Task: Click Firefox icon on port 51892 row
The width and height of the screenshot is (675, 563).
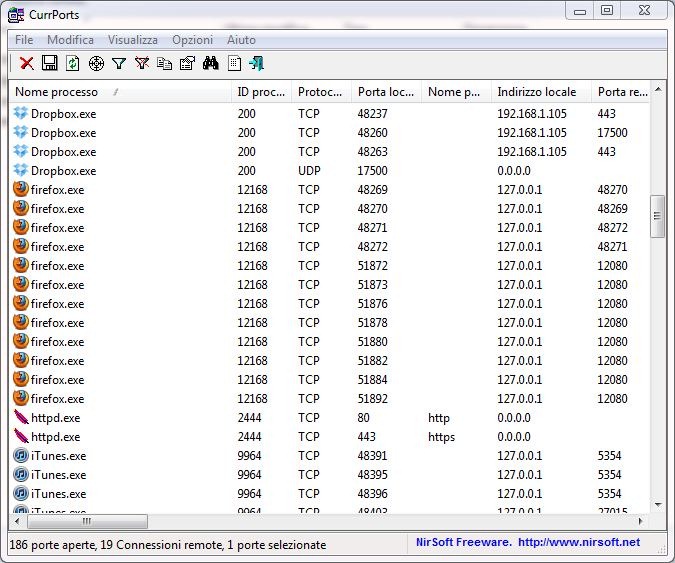Action: 21,398
